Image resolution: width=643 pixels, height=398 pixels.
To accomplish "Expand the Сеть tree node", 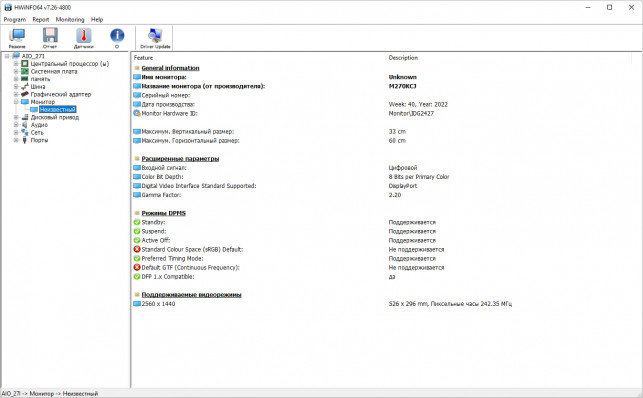I will 16,132.
